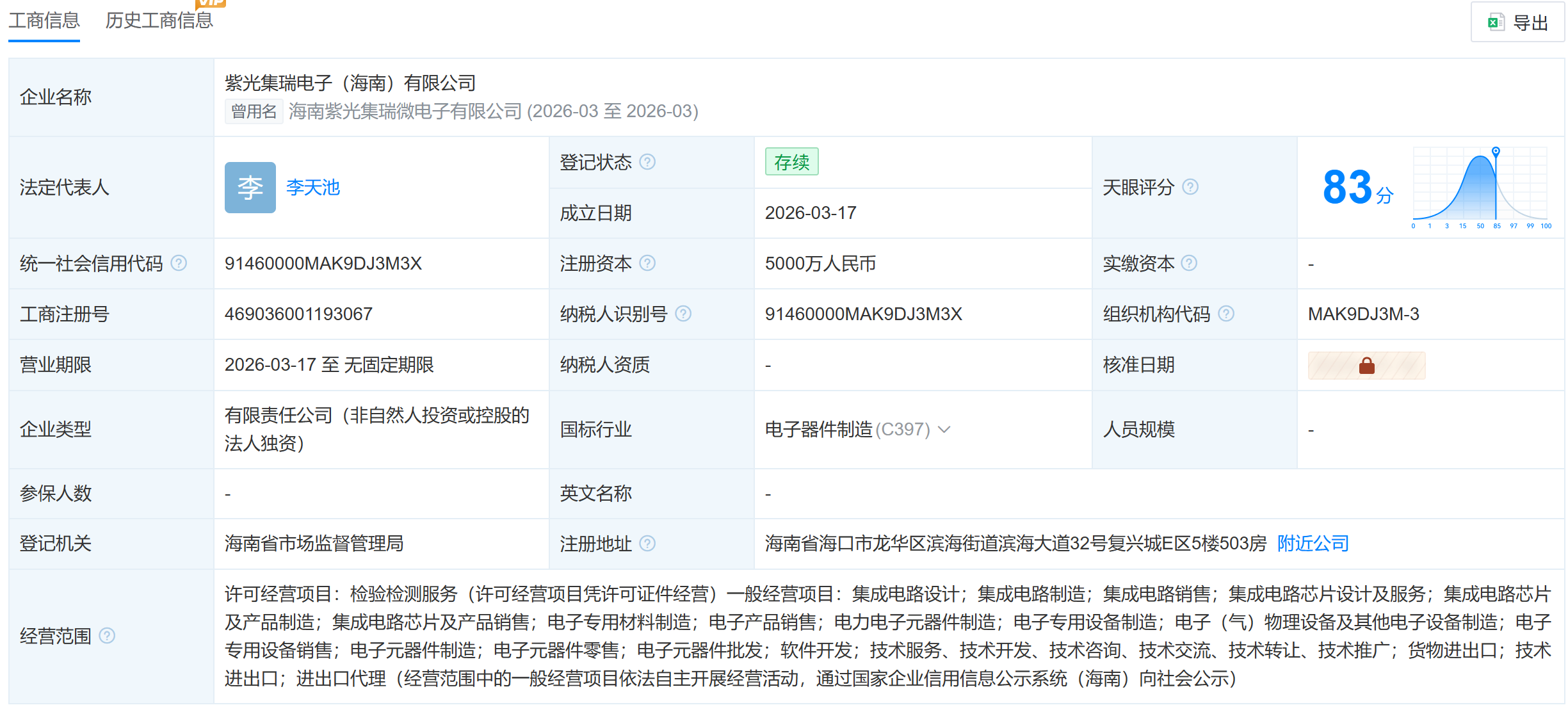The image size is (1568, 712).
Task: Open legal representative 李天池 link
Action: point(312,188)
